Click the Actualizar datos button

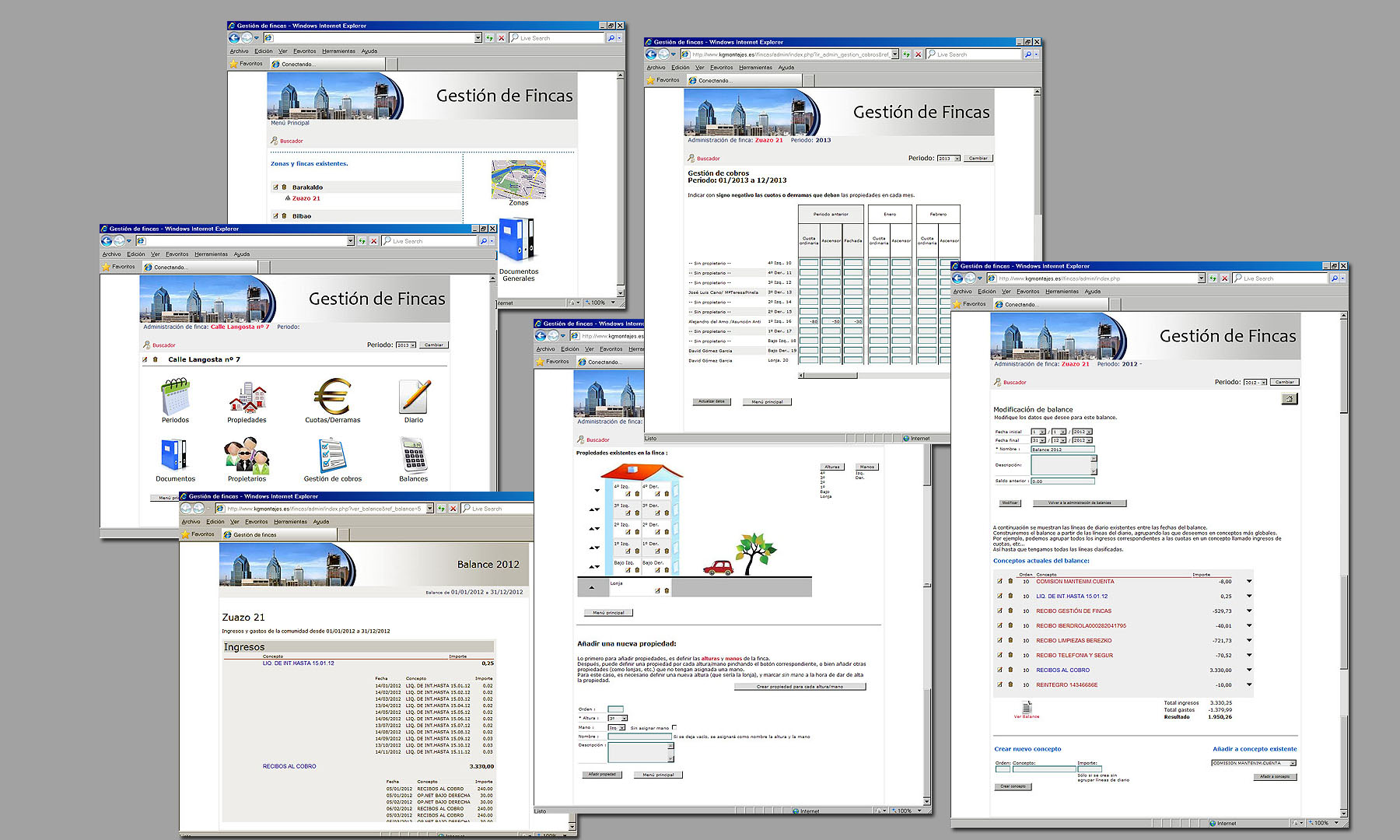pyautogui.click(x=712, y=401)
